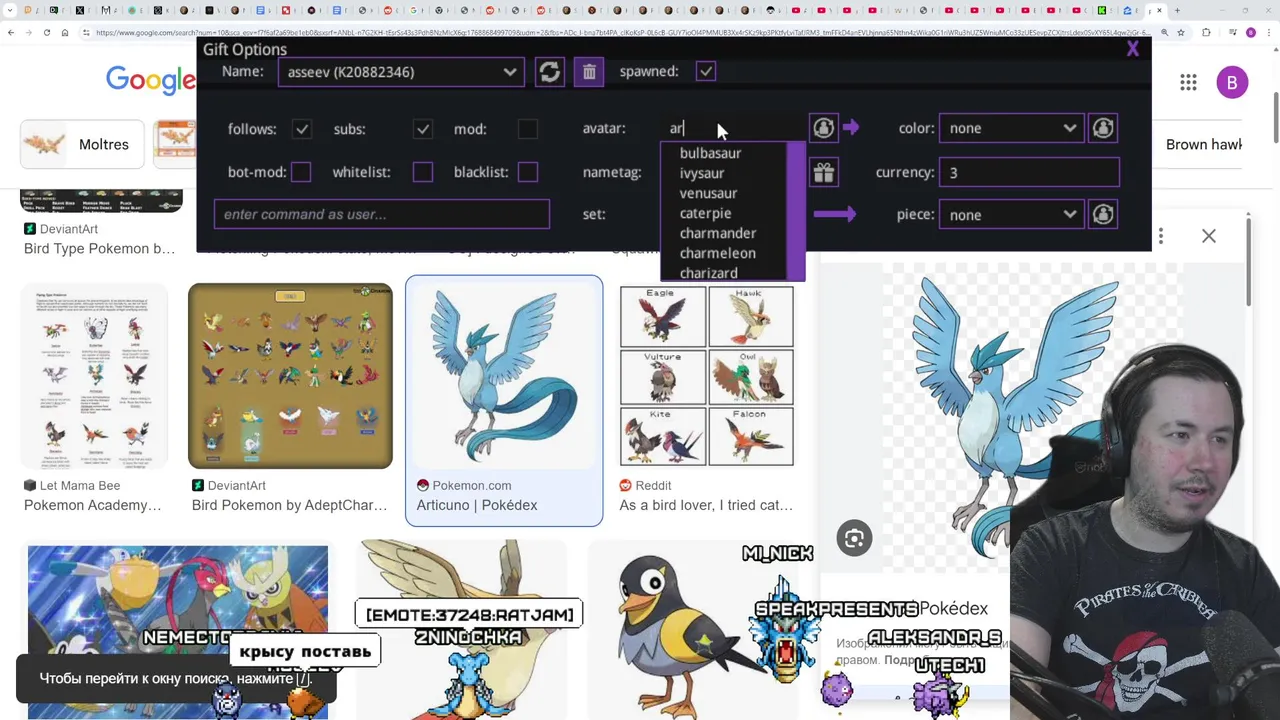Viewport: 1280px width, 720px height.
Task: Open the Google account avatar B
Action: pos(1232,83)
